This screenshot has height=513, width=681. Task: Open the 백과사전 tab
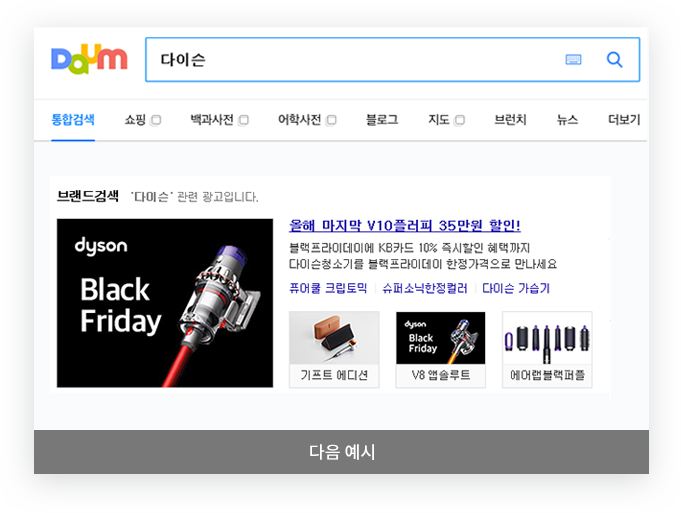click(212, 119)
